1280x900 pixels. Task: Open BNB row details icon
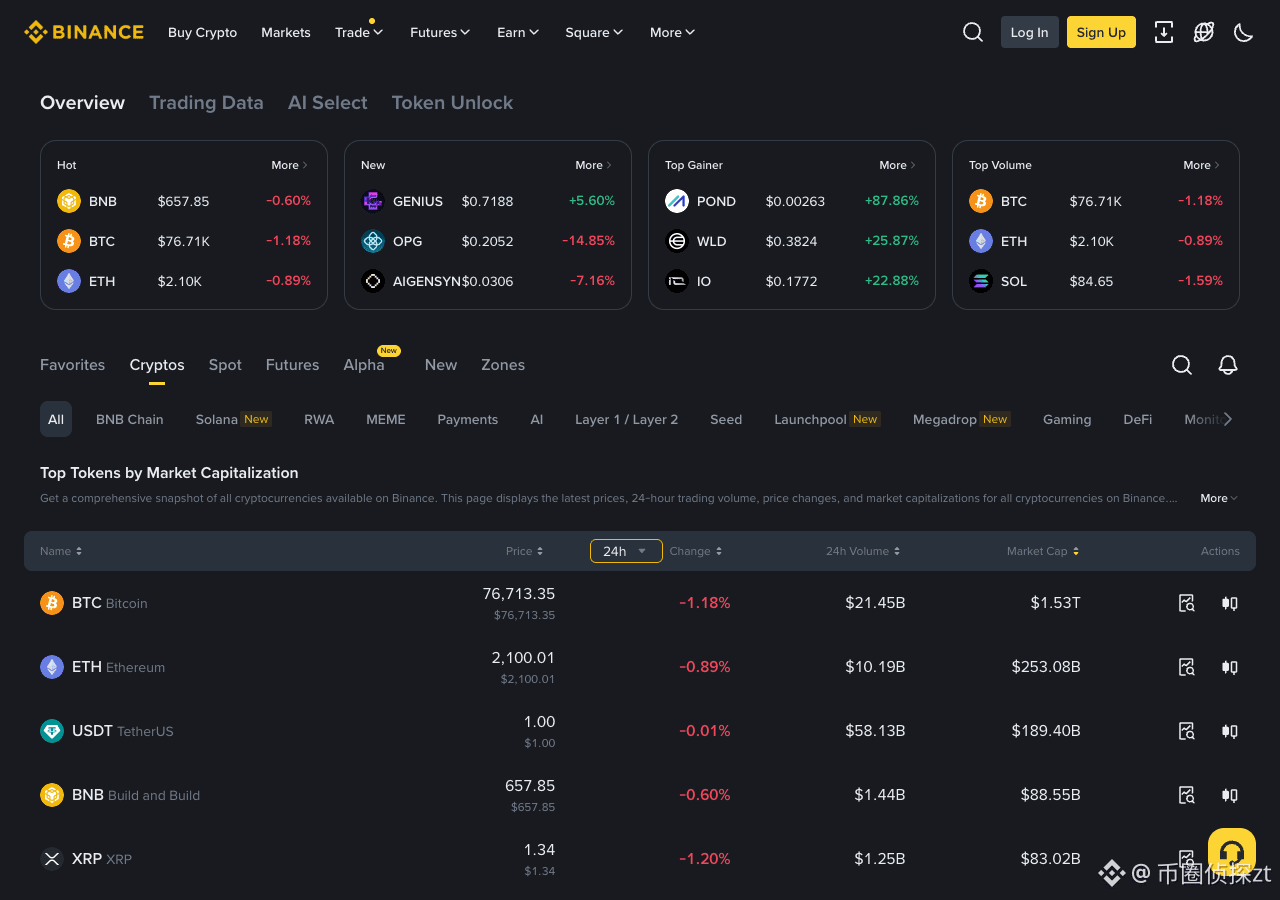click(1187, 795)
